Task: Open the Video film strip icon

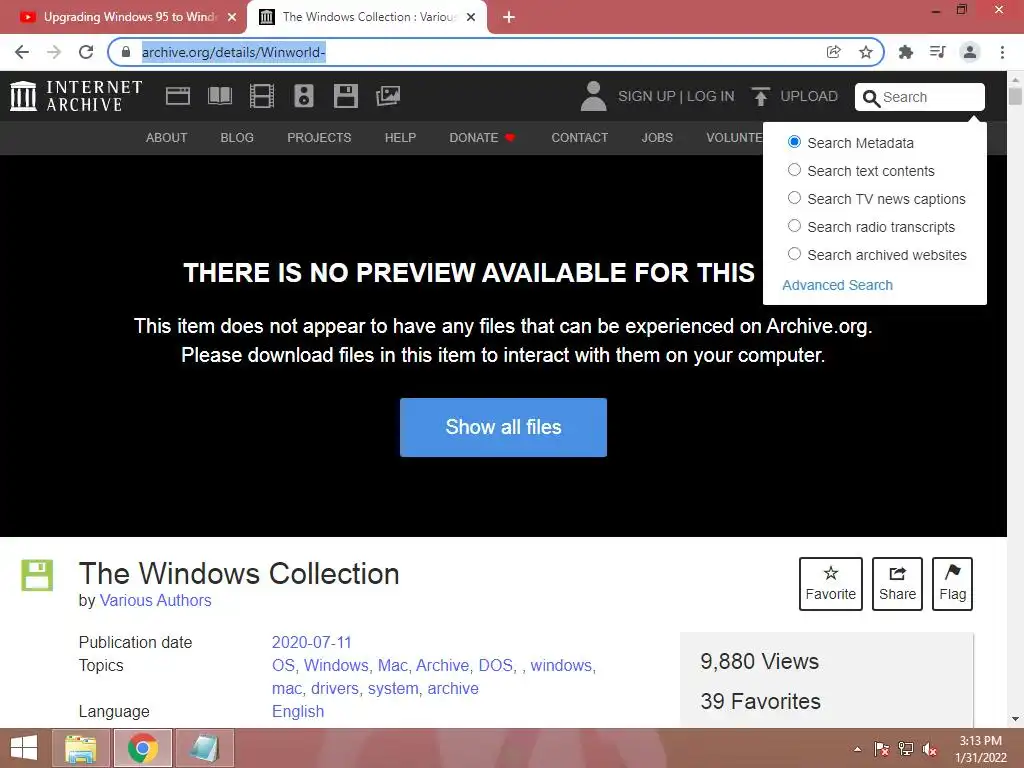Action: click(x=262, y=96)
